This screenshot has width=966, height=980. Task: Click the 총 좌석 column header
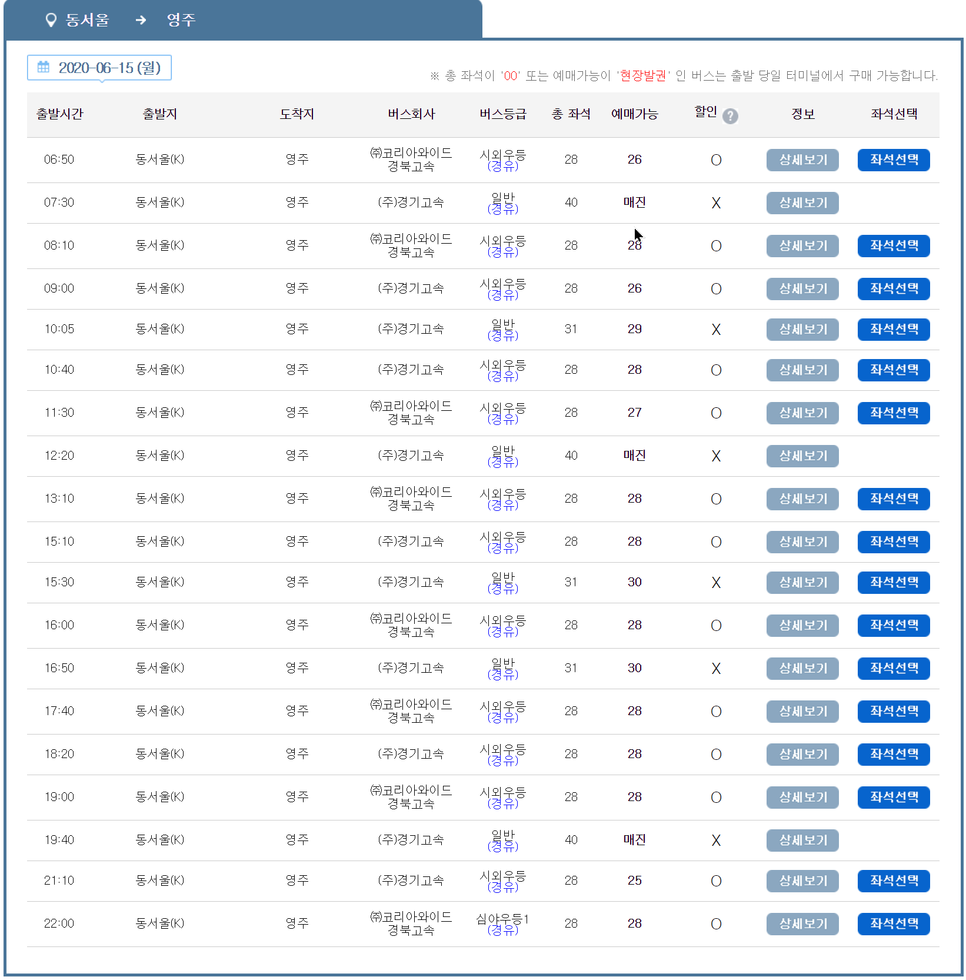coord(570,114)
